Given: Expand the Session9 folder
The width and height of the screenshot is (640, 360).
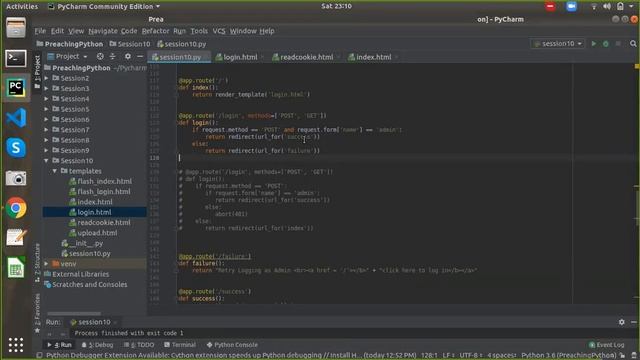Looking at the screenshot, I should tap(47, 150).
